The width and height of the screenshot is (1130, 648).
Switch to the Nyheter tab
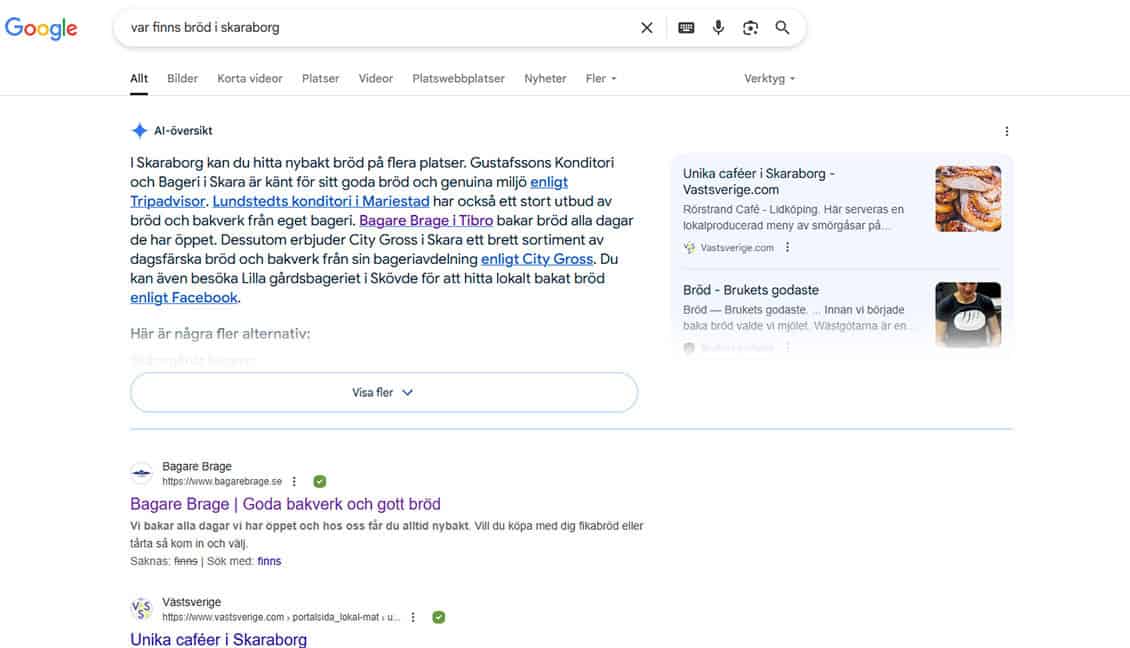pyautogui.click(x=545, y=78)
